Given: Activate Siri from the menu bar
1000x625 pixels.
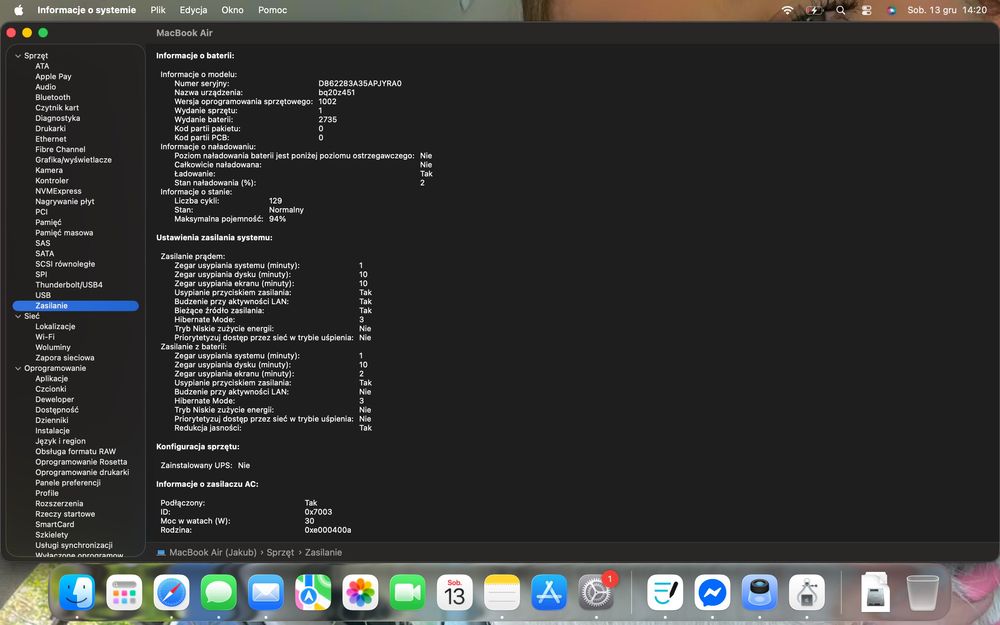Looking at the screenshot, I should pyautogui.click(x=892, y=10).
